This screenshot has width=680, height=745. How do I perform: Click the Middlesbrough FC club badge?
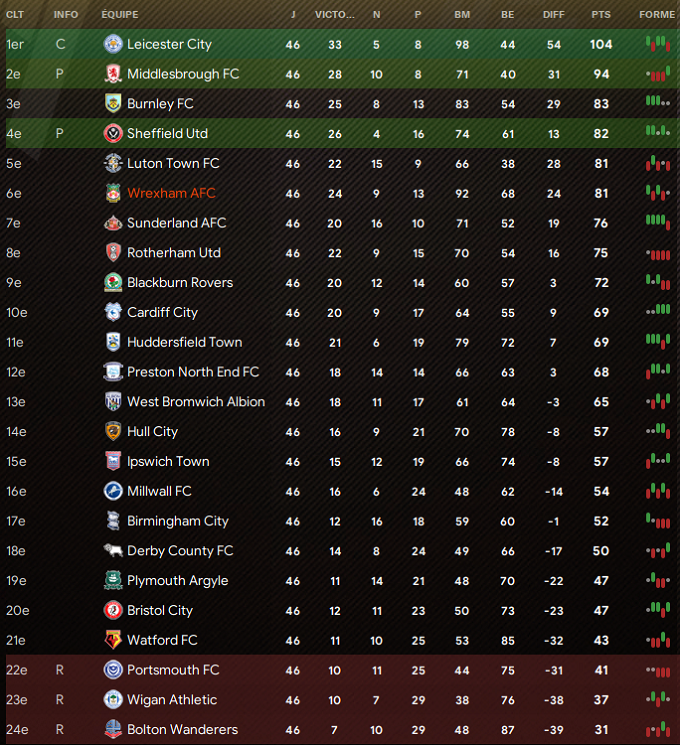click(x=113, y=74)
